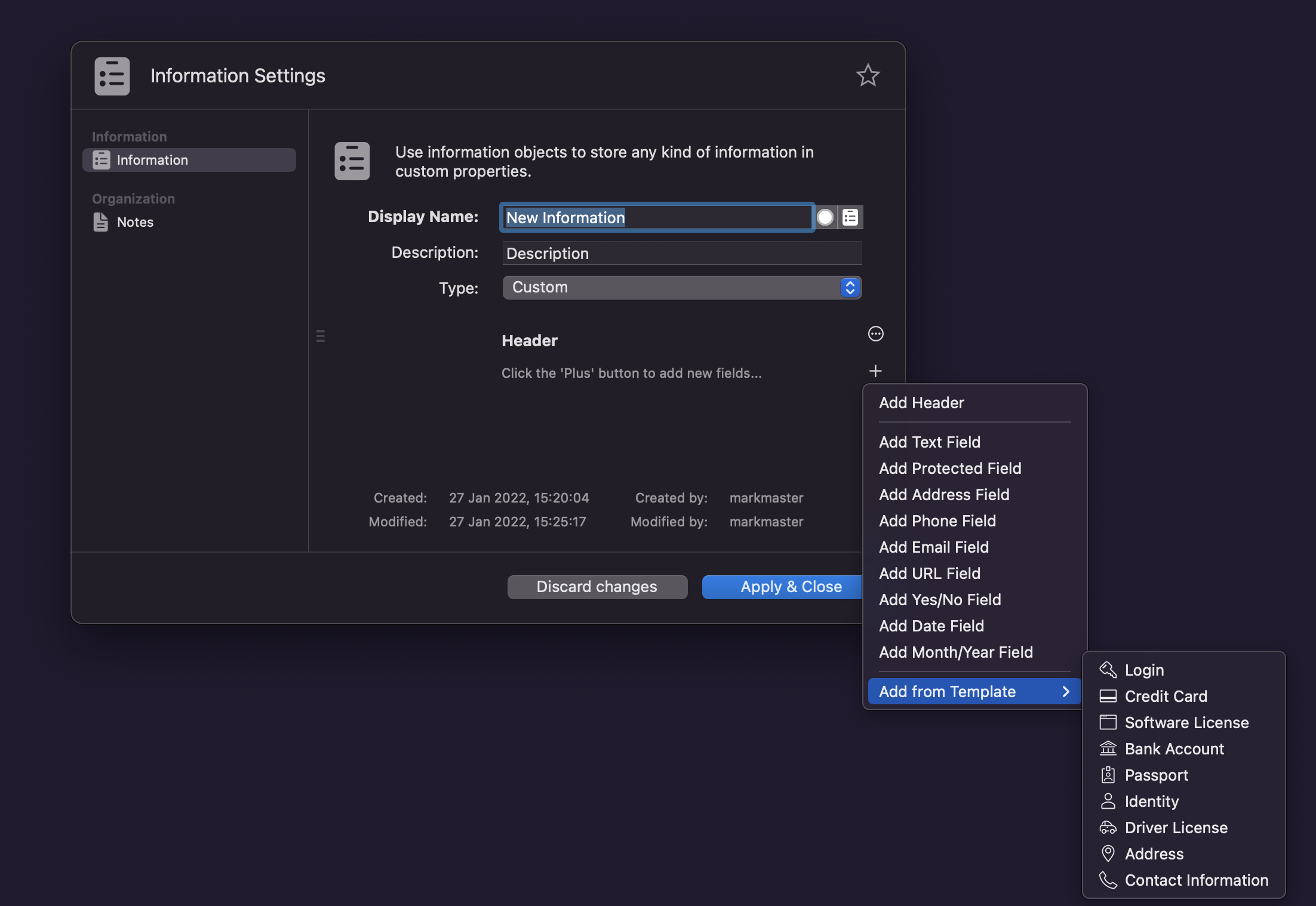Click the plus icon to add fields
The height and width of the screenshot is (906, 1316).
point(875,371)
